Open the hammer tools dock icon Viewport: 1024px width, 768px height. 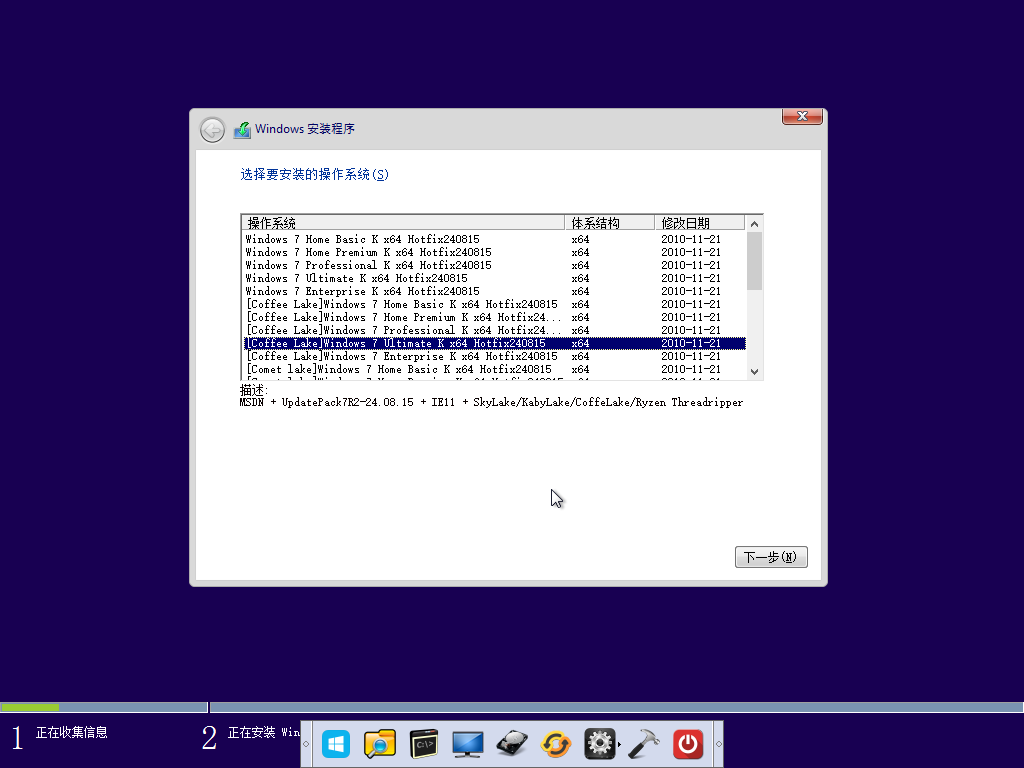tap(643, 744)
